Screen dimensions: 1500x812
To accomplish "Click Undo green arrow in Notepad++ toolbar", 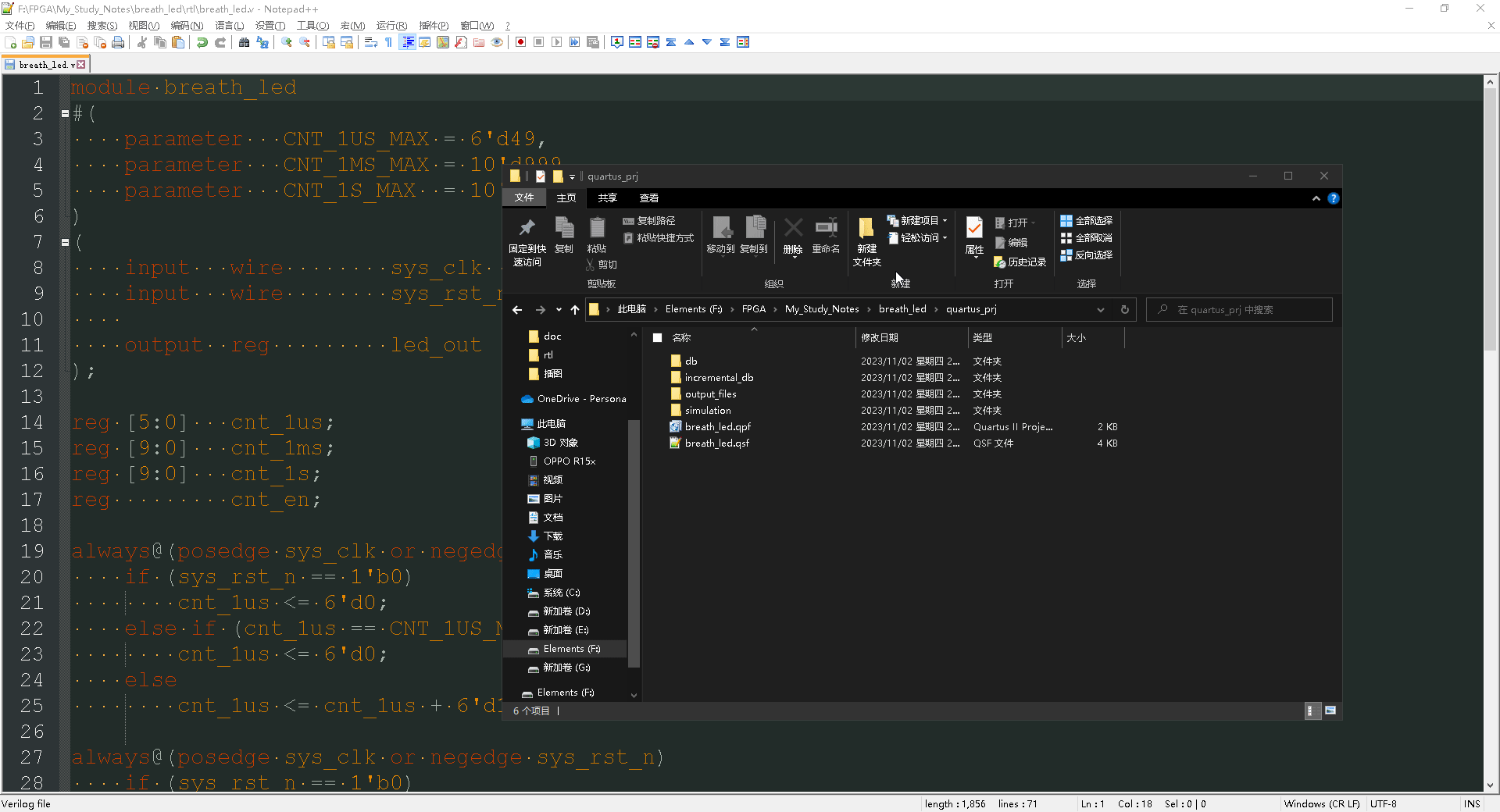I will tap(202, 42).
